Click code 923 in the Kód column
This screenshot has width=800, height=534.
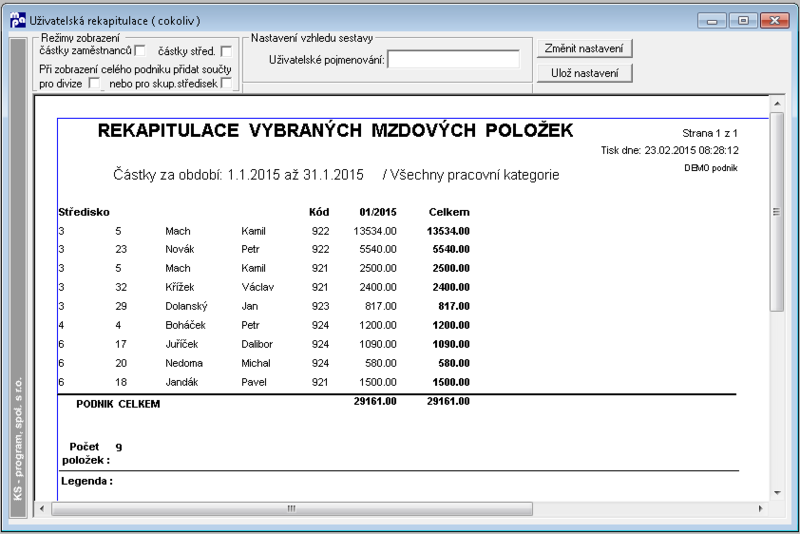pyautogui.click(x=320, y=307)
